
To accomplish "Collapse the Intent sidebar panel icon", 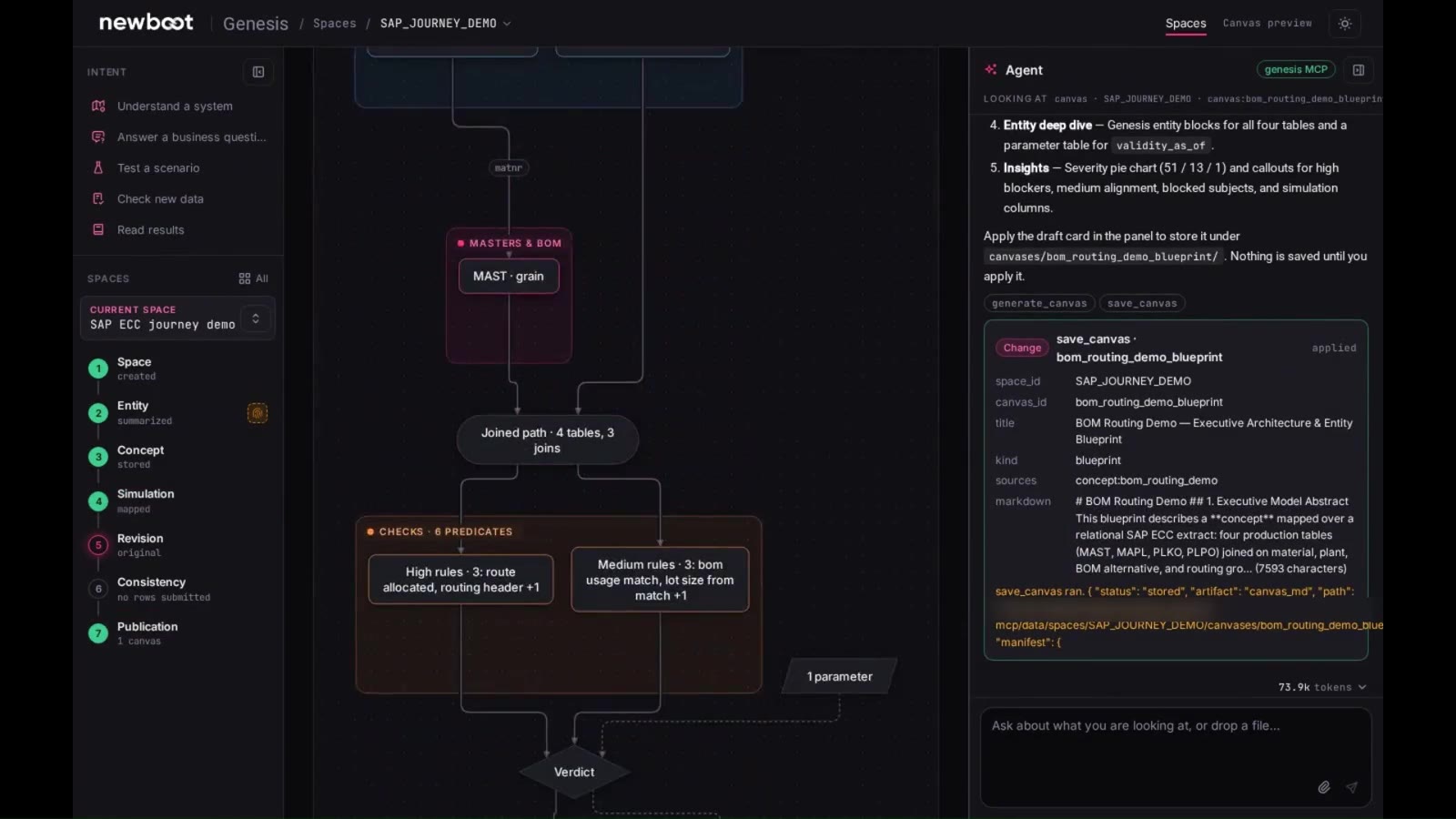I will pyautogui.click(x=258, y=72).
